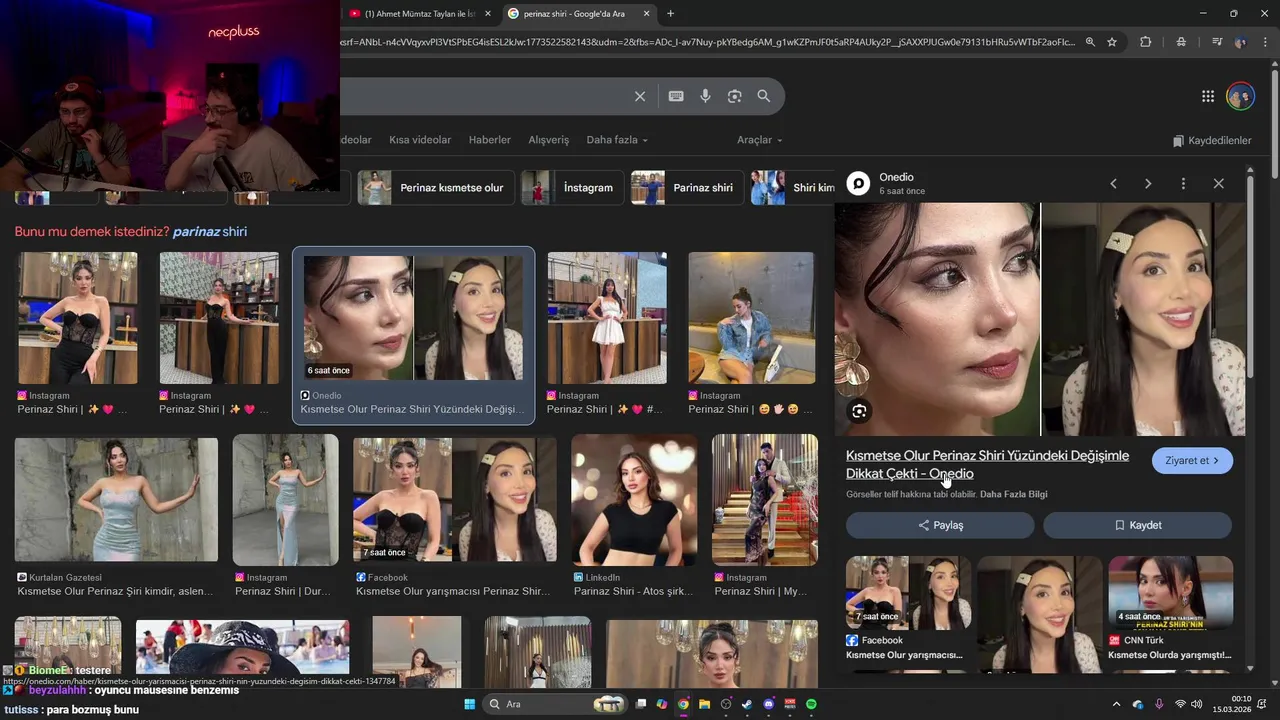Open preview panel three-dot options

(x=1183, y=184)
